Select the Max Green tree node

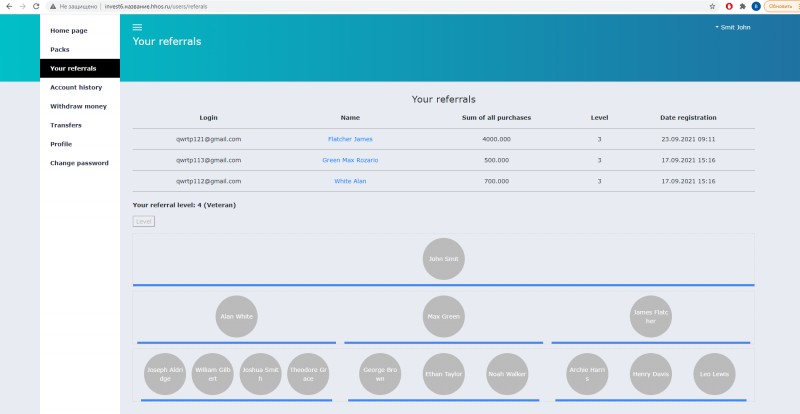click(443, 316)
